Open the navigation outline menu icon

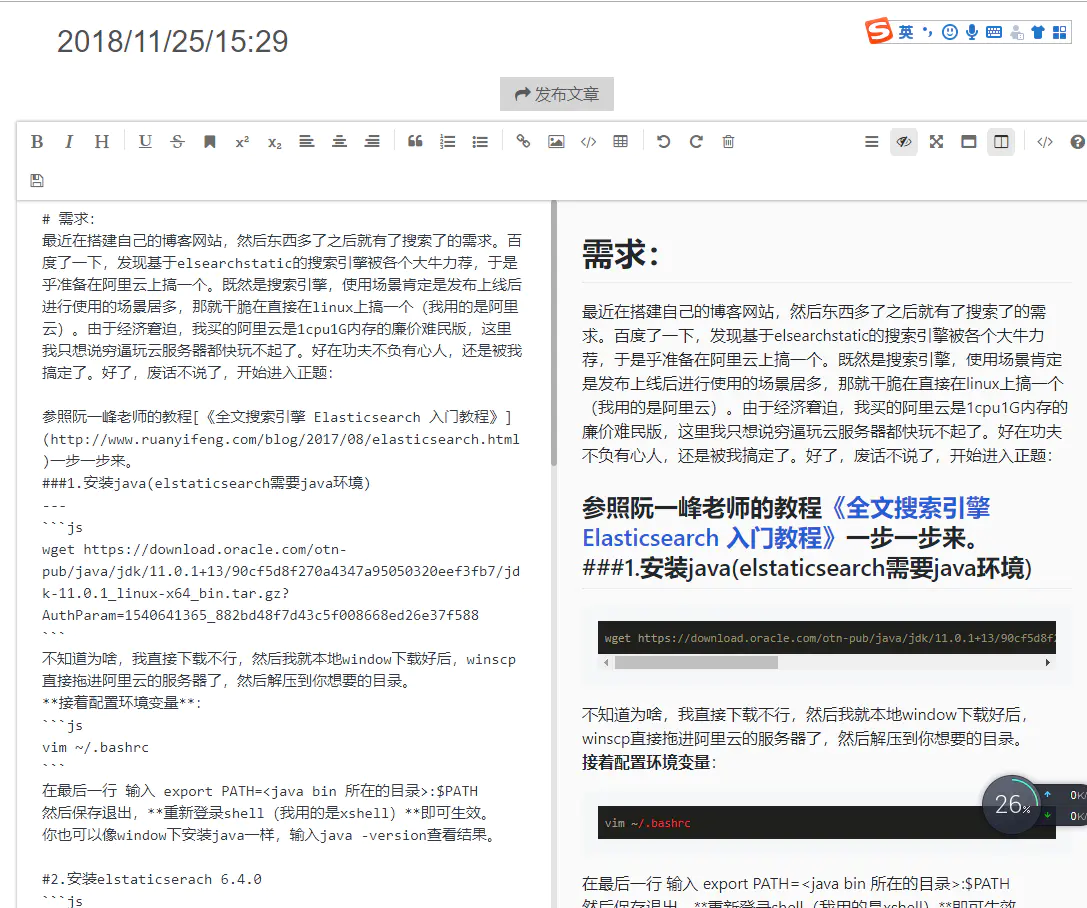coord(871,142)
